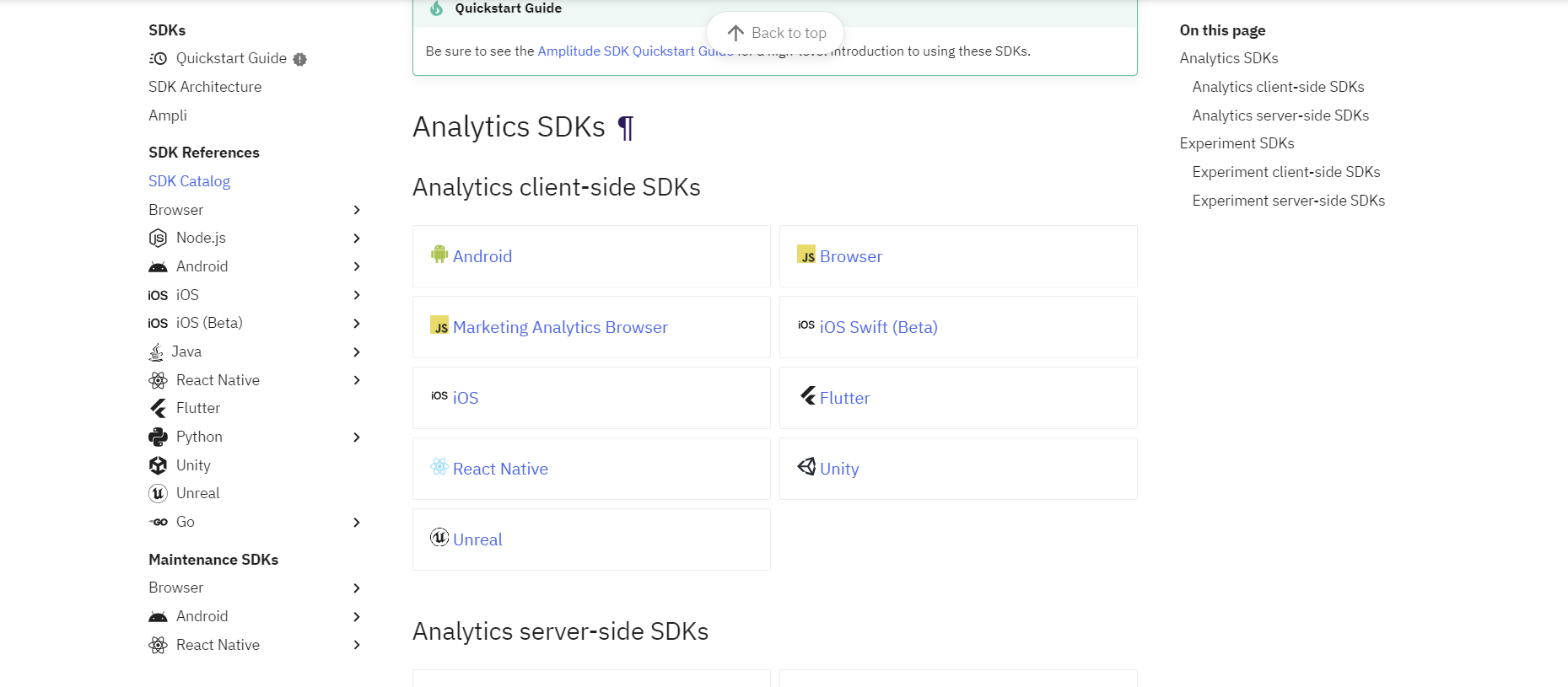Expand the Java sidebar section
This screenshot has width=1568, height=687.
pos(357,352)
